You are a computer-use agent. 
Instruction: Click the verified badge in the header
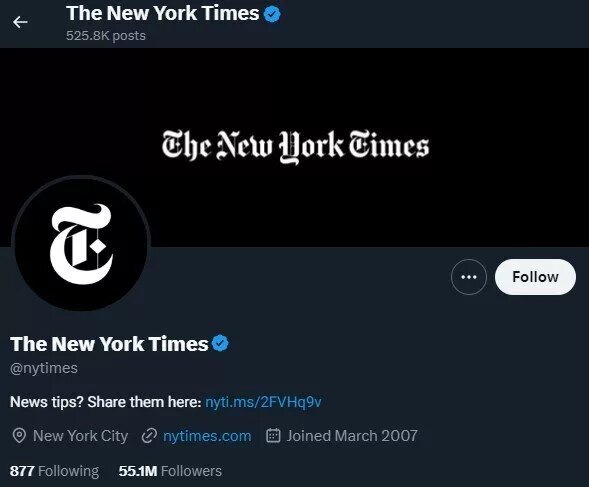coord(272,14)
